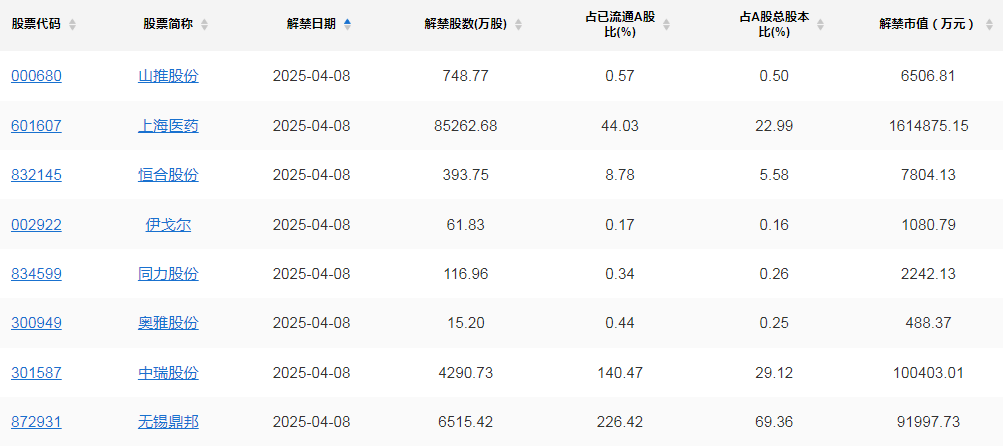Select market value 7804.13 cell
Screen dimensions: 1003x447
click(x=928, y=175)
